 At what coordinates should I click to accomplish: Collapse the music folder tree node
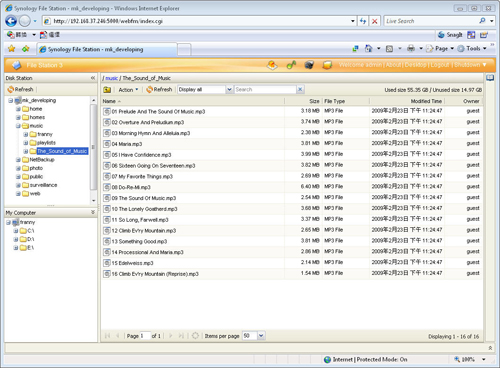click(18, 126)
